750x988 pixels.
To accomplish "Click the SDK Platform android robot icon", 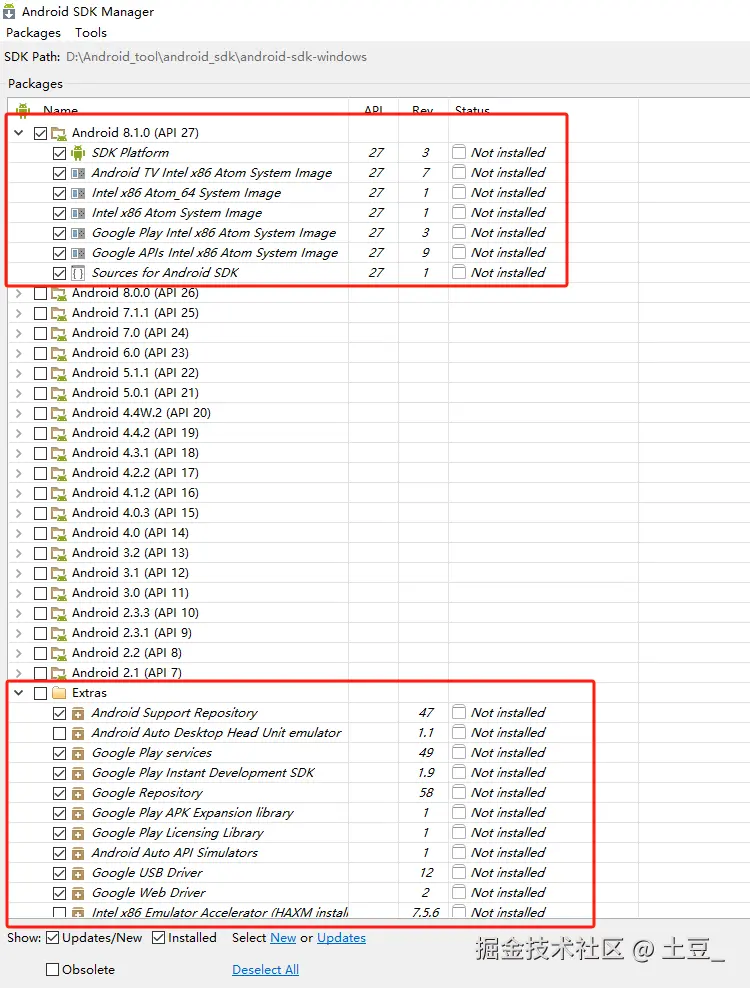I will coord(78,153).
